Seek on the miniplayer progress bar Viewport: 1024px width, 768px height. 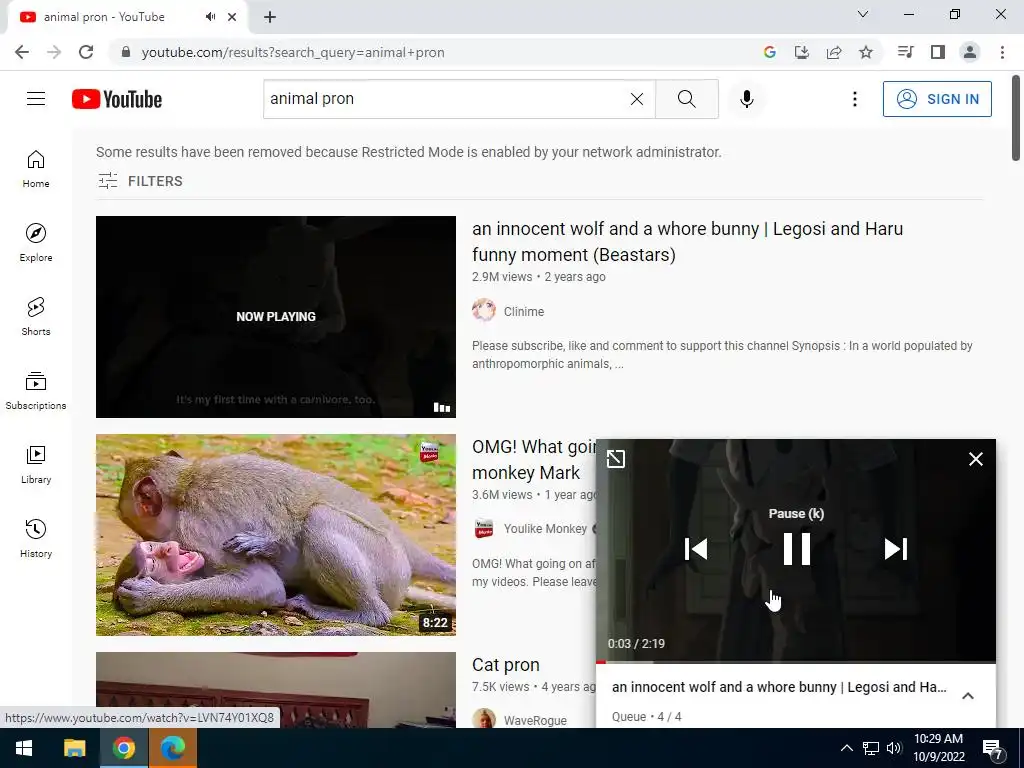796,662
